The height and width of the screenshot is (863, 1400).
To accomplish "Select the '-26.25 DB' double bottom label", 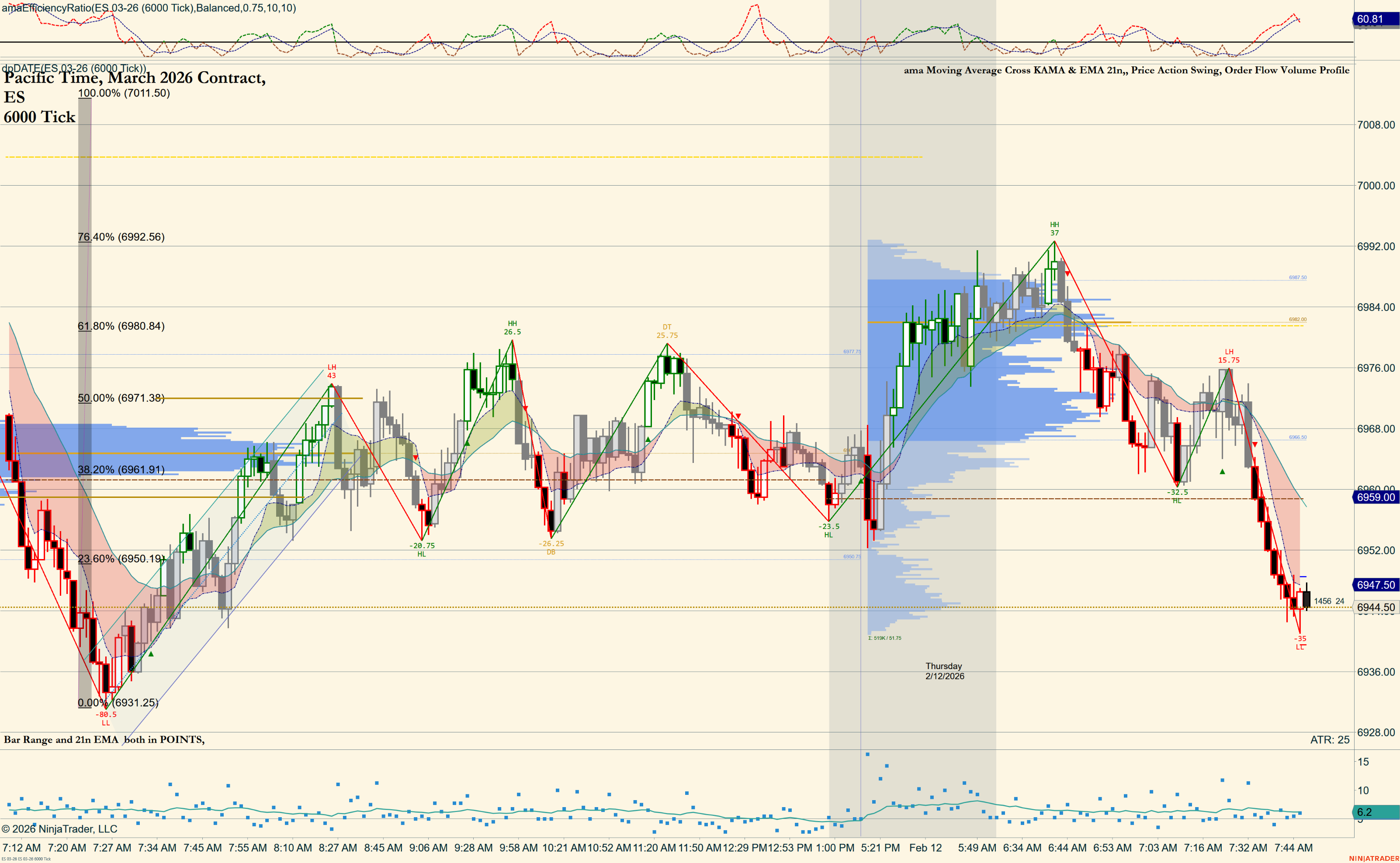I will click(x=551, y=548).
